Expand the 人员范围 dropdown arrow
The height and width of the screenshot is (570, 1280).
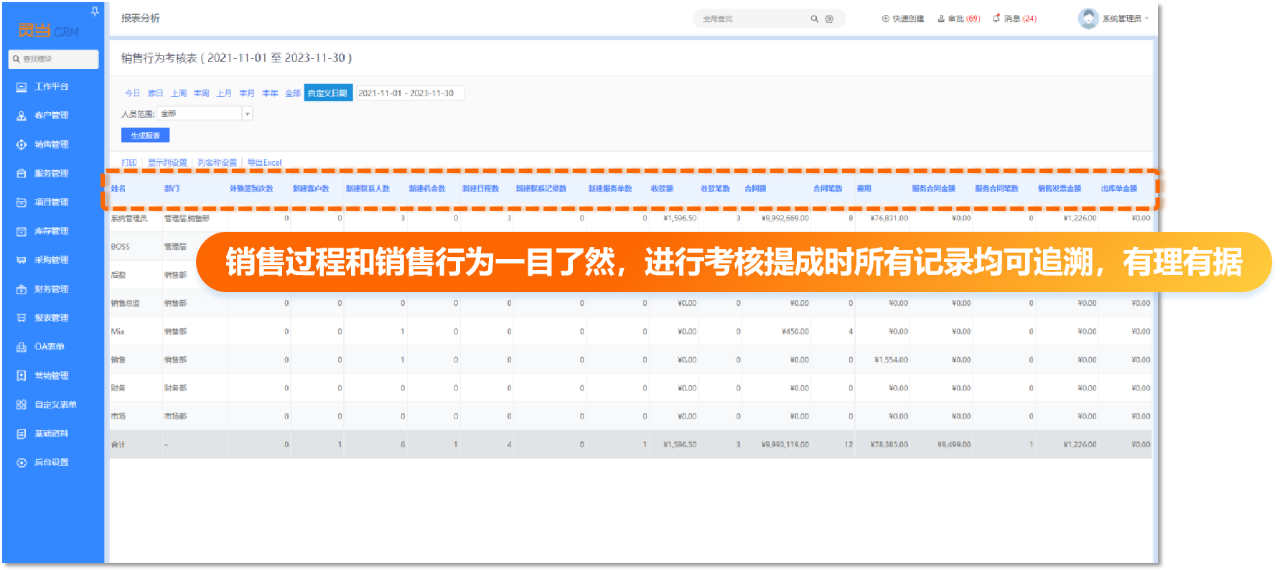pos(247,114)
